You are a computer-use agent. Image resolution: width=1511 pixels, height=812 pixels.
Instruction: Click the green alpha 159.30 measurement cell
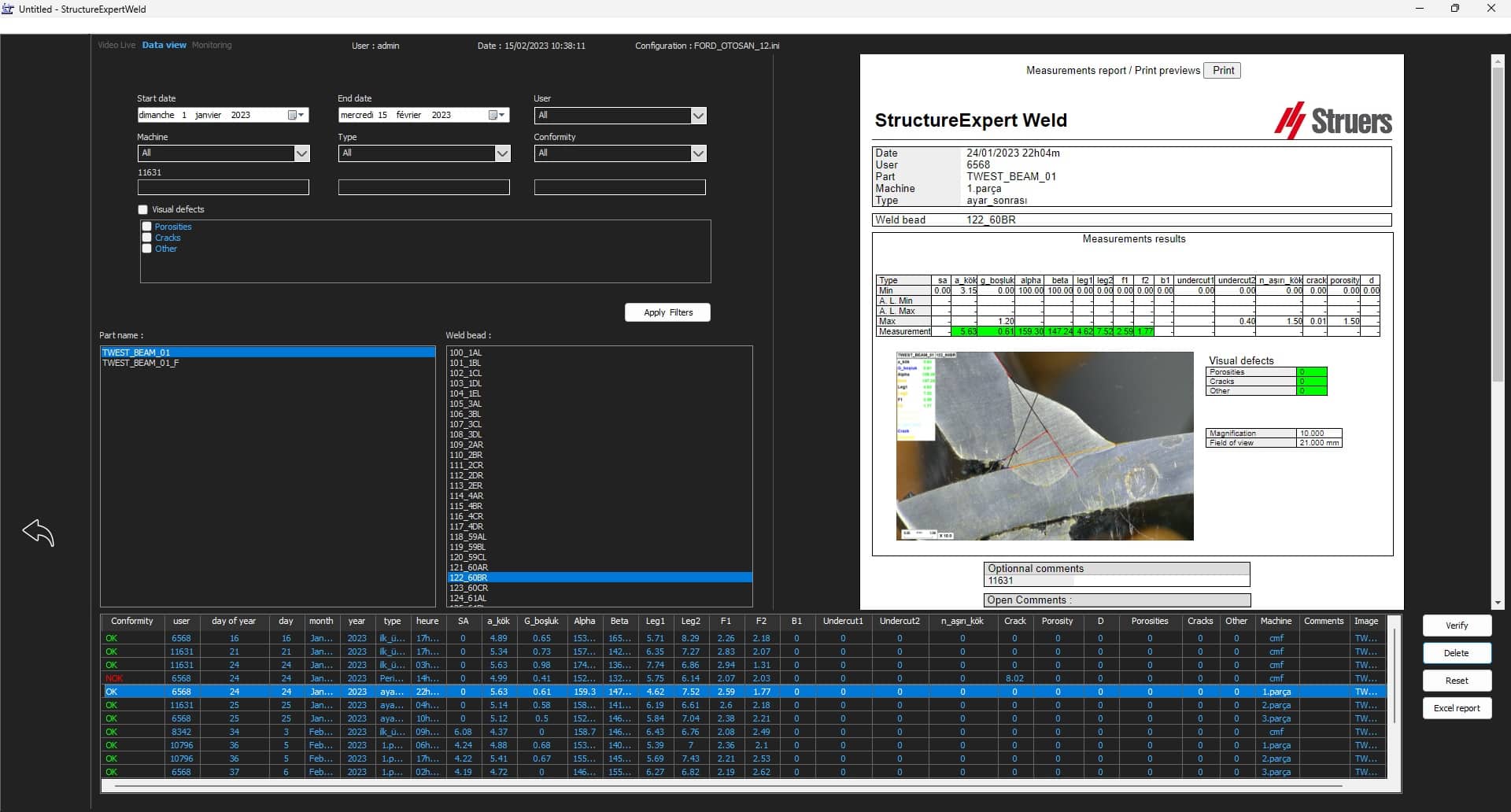(1030, 332)
